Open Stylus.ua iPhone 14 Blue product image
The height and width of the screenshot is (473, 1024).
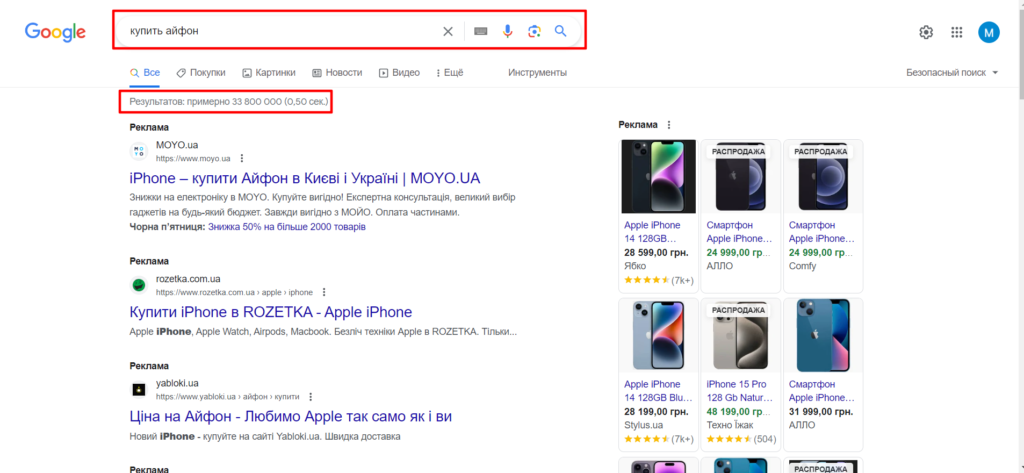click(x=658, y=335)
